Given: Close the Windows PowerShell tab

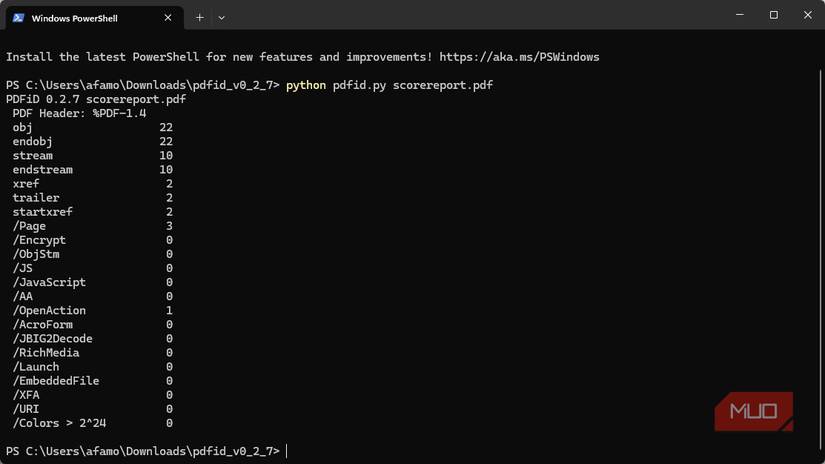Looking at the screenshot, I should 168,17.
